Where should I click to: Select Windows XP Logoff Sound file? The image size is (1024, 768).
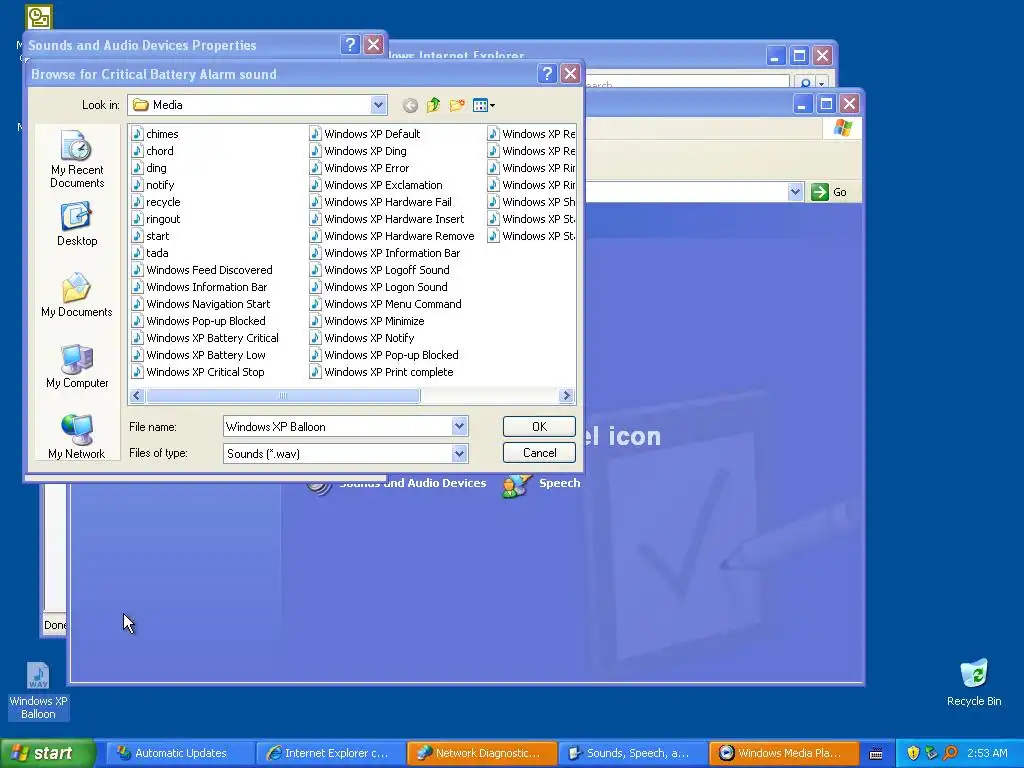379,270
